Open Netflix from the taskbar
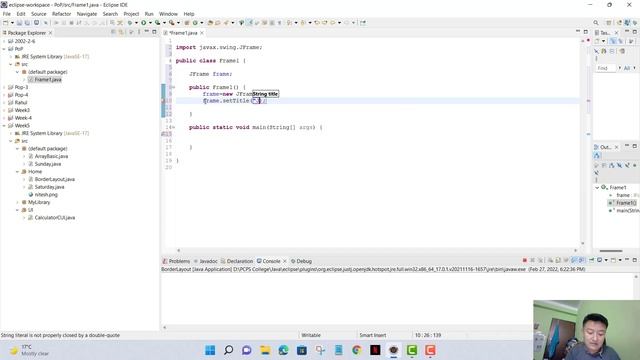 [375, 350]
